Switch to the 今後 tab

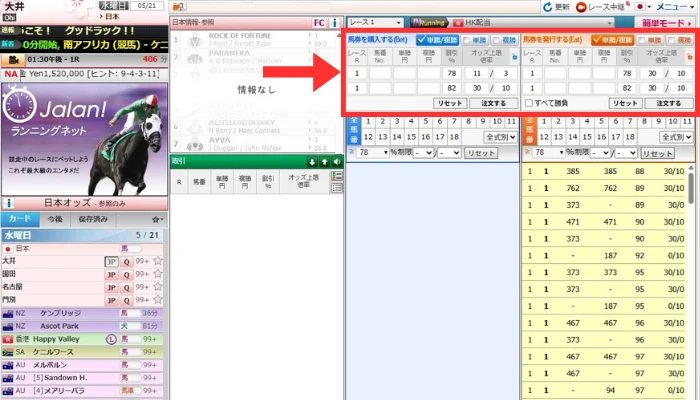tap(54, 218)
